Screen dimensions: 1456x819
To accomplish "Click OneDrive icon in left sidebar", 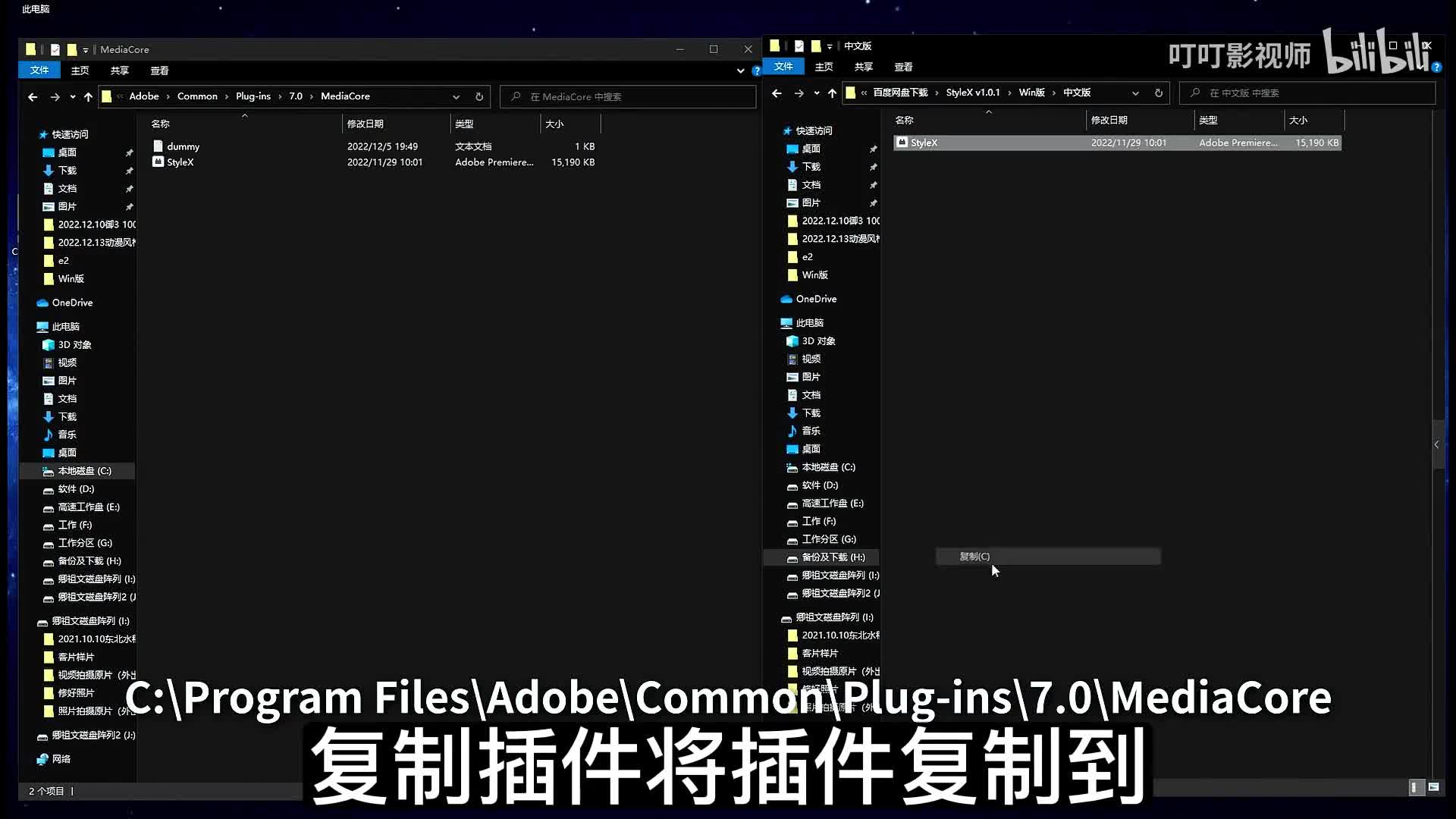I will 42,303.
